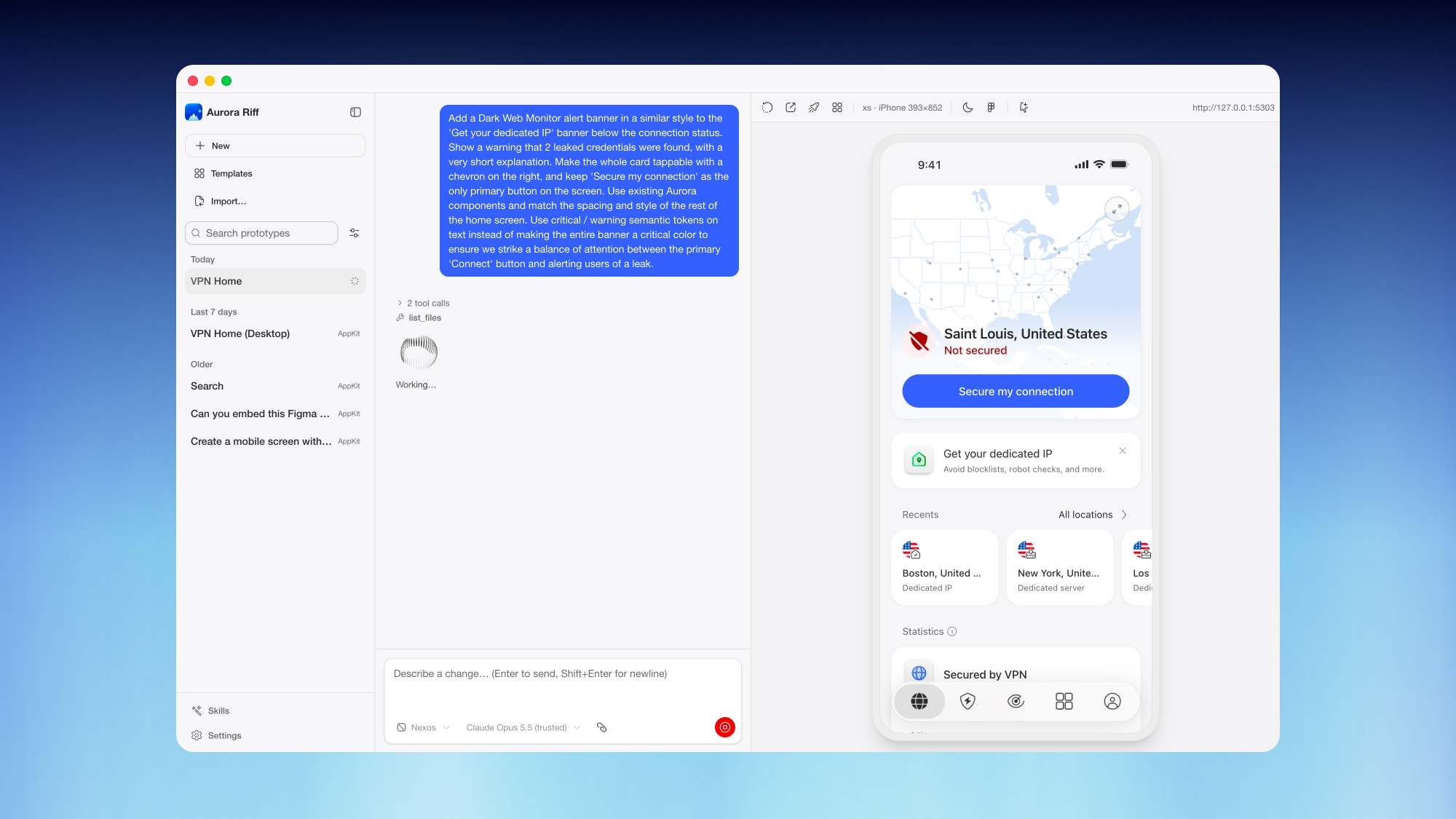Click the preview URL http://127.0.0.1:5303
The width and height of the screenshot is (1456, 819).
[x=1233, y=108]
